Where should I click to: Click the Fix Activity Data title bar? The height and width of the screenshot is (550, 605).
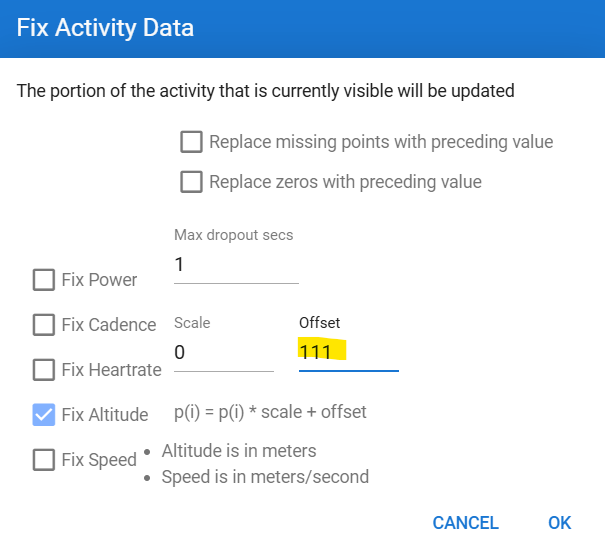pos(302,27)
